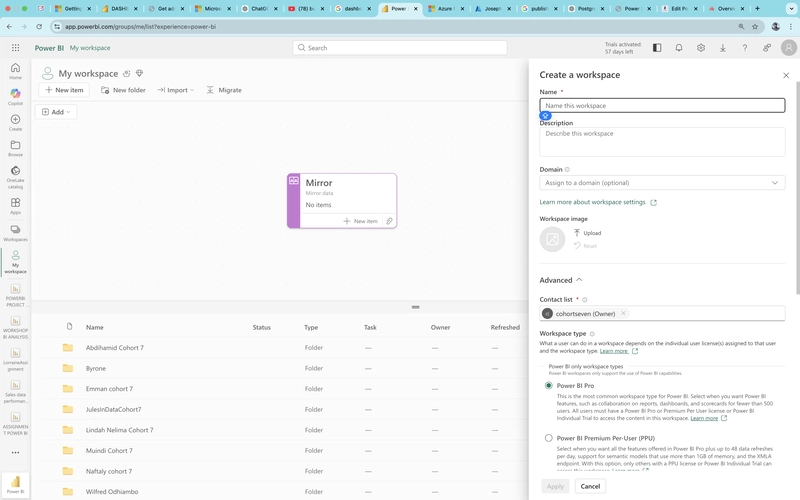Viewport: 800px width, 500px height.
Task: Open Lindah Nelima Cohort 7 folder
Action: point(119,430)
